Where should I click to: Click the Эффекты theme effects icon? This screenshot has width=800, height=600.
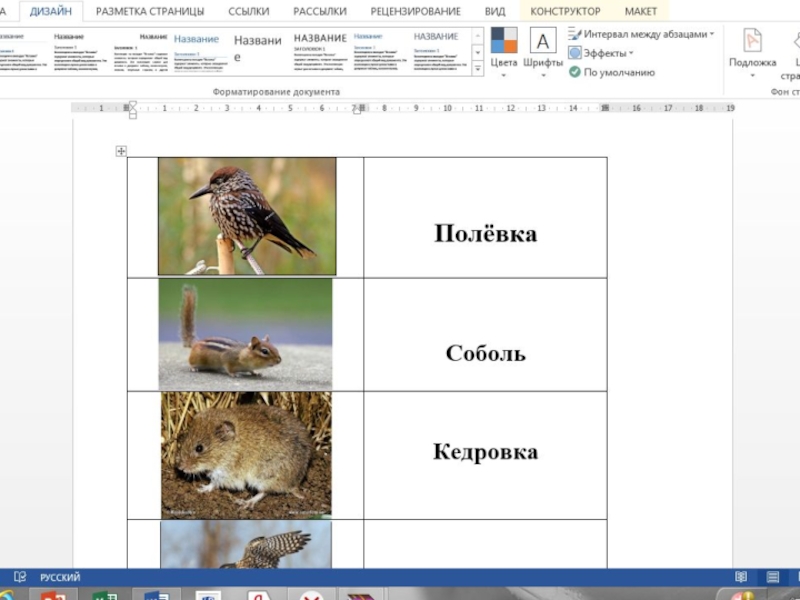point(575,53)
